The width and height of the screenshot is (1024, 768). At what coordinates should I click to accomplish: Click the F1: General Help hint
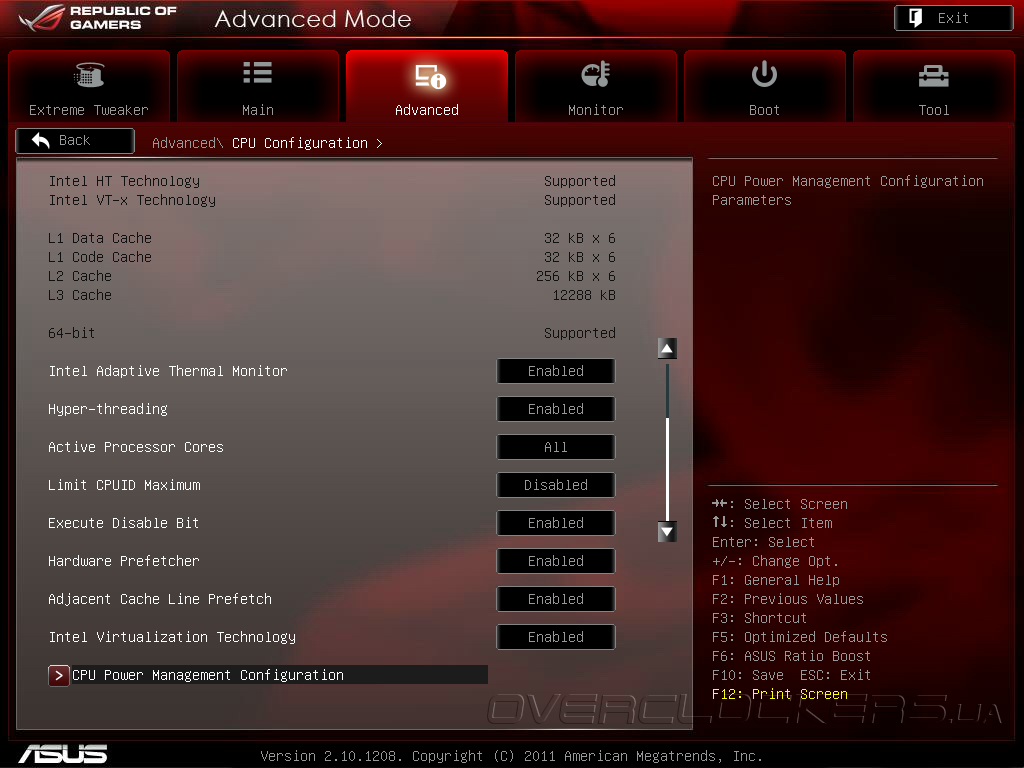click(776, 580)
